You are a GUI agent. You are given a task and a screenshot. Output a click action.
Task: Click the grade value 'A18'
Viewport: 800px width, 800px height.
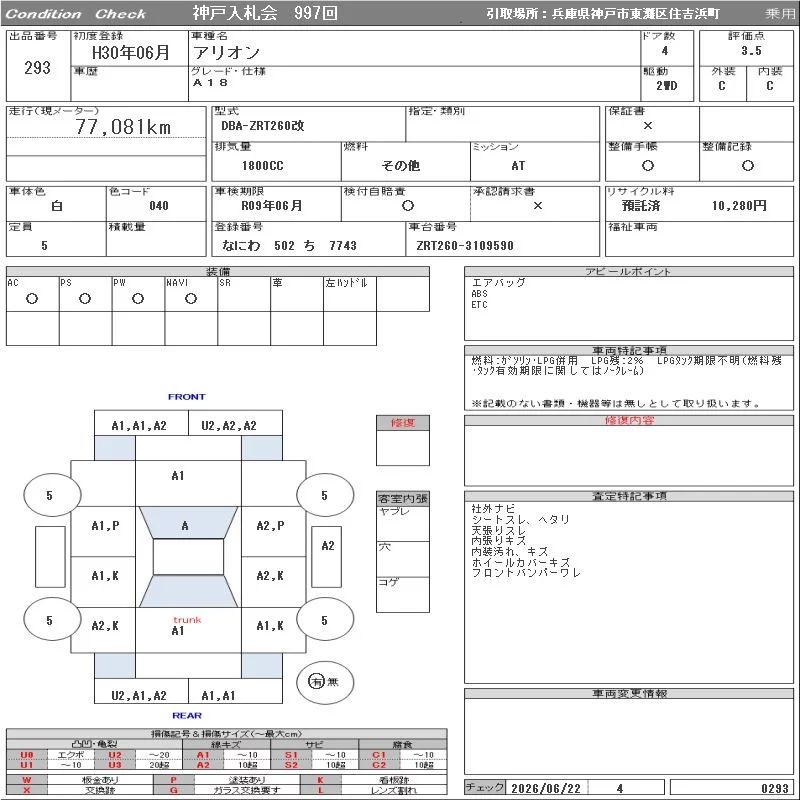(x=210, y=82)
